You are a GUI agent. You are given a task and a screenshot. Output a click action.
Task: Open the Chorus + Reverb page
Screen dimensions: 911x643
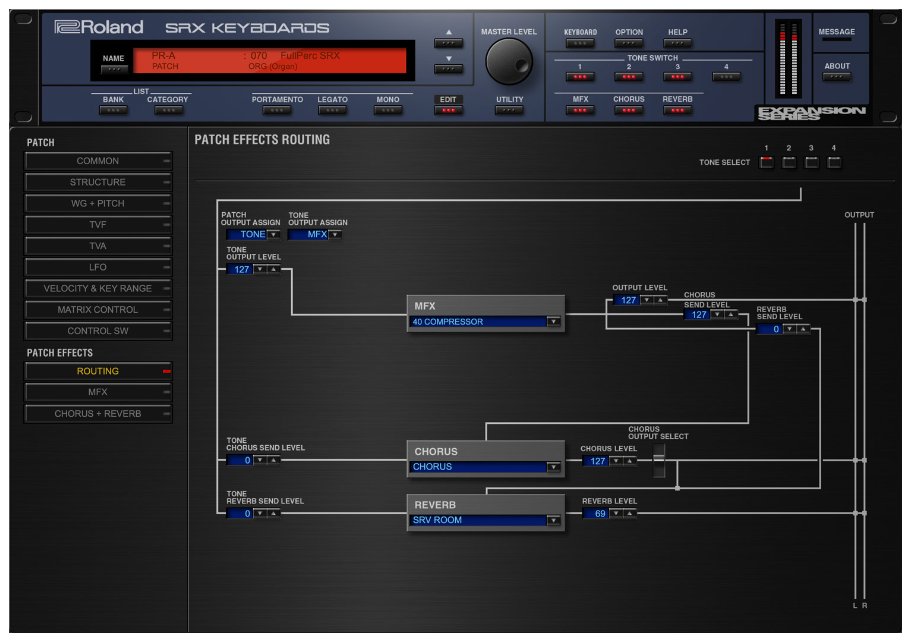click(98, 414)
